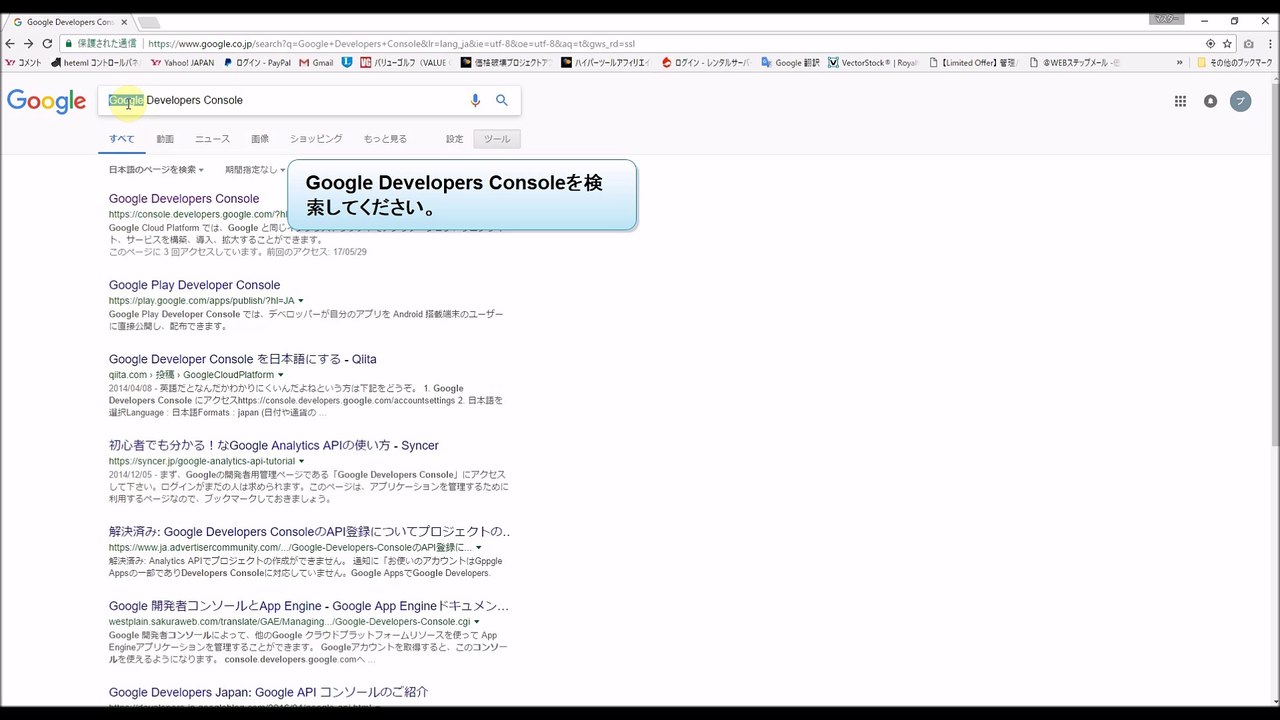Open the Chrome three-dot menu
1280x720 pixels.
tap(1268, 44)
